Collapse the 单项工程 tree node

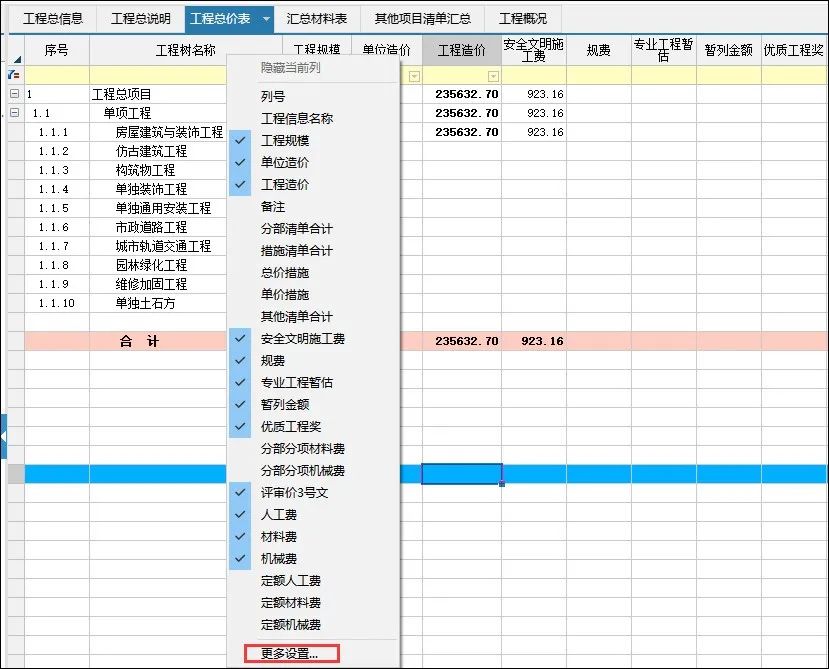coord(14,113)
